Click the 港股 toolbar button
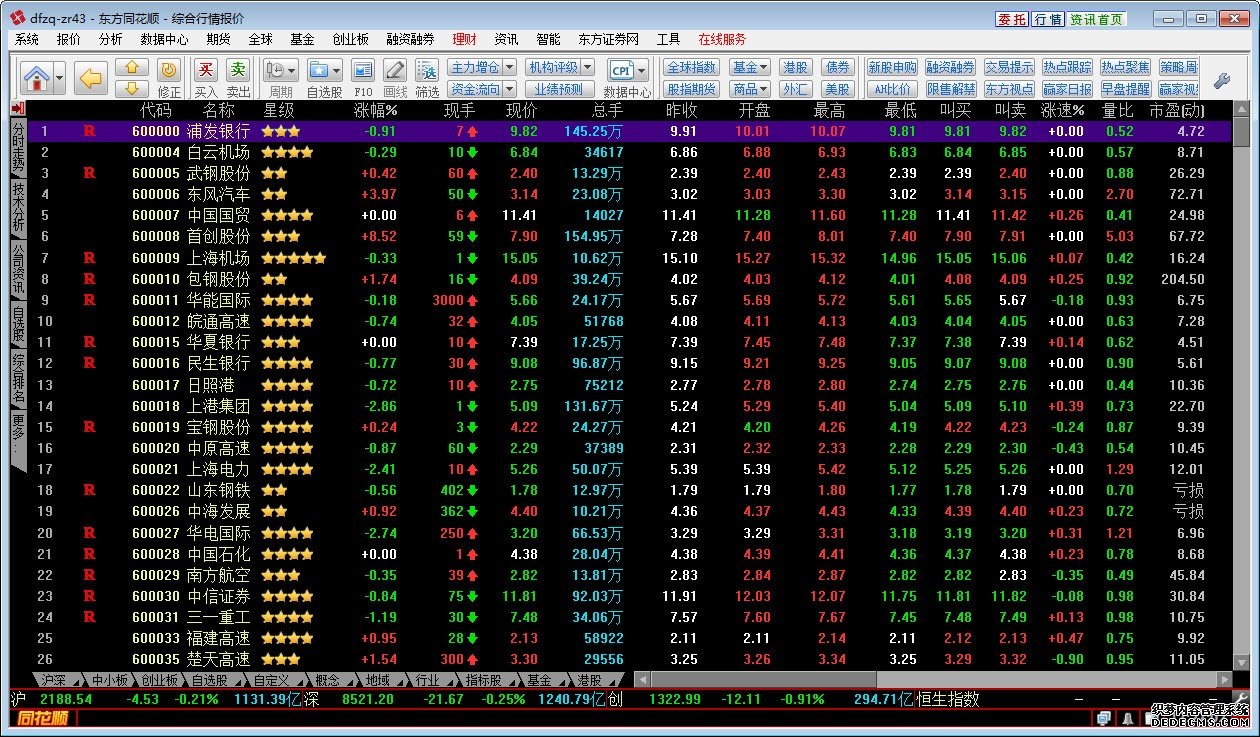This screenshot has width=1260, height=737. pos(795,67)
